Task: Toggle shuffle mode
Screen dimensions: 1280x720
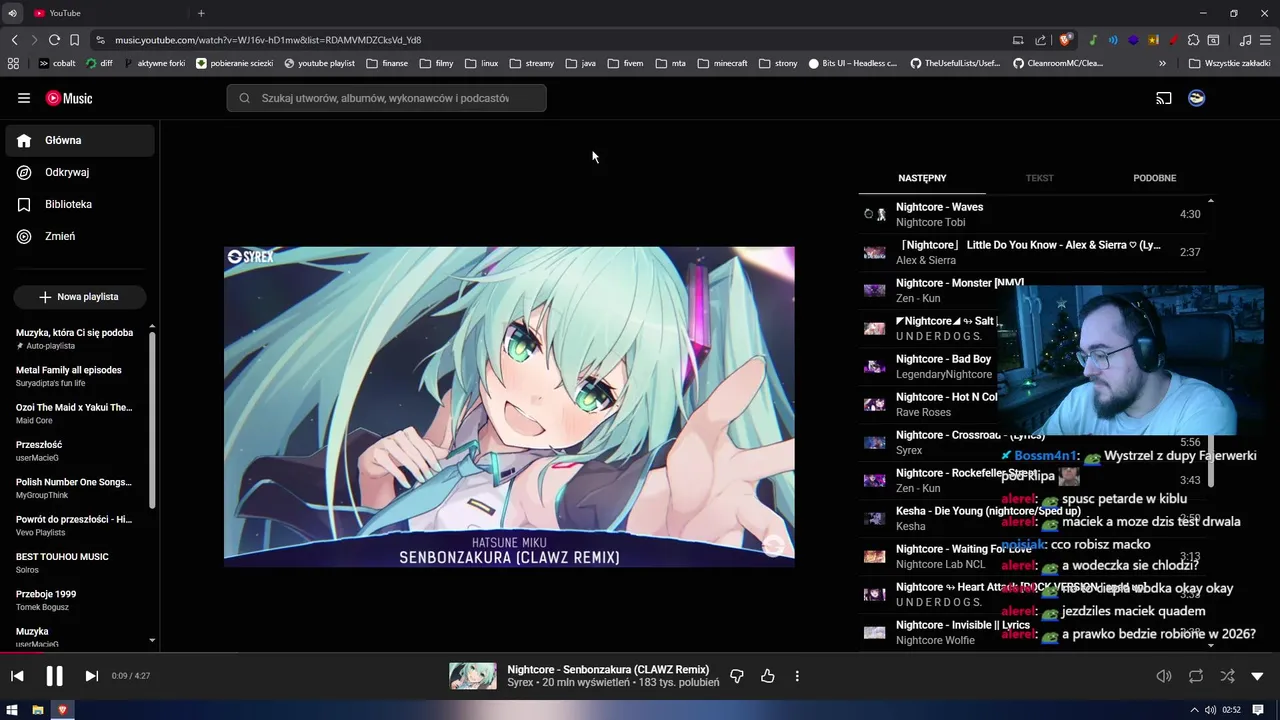Action: pos(1227,676)
